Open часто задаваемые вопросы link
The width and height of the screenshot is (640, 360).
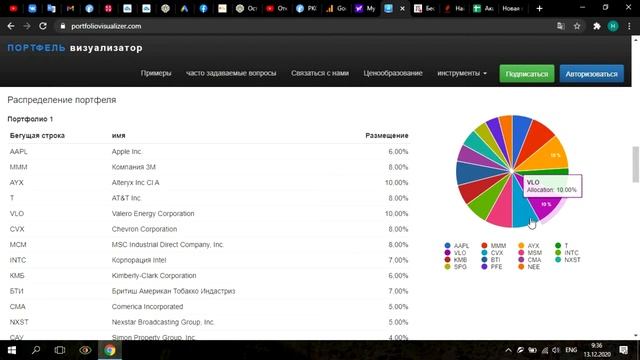coord(231,73)
